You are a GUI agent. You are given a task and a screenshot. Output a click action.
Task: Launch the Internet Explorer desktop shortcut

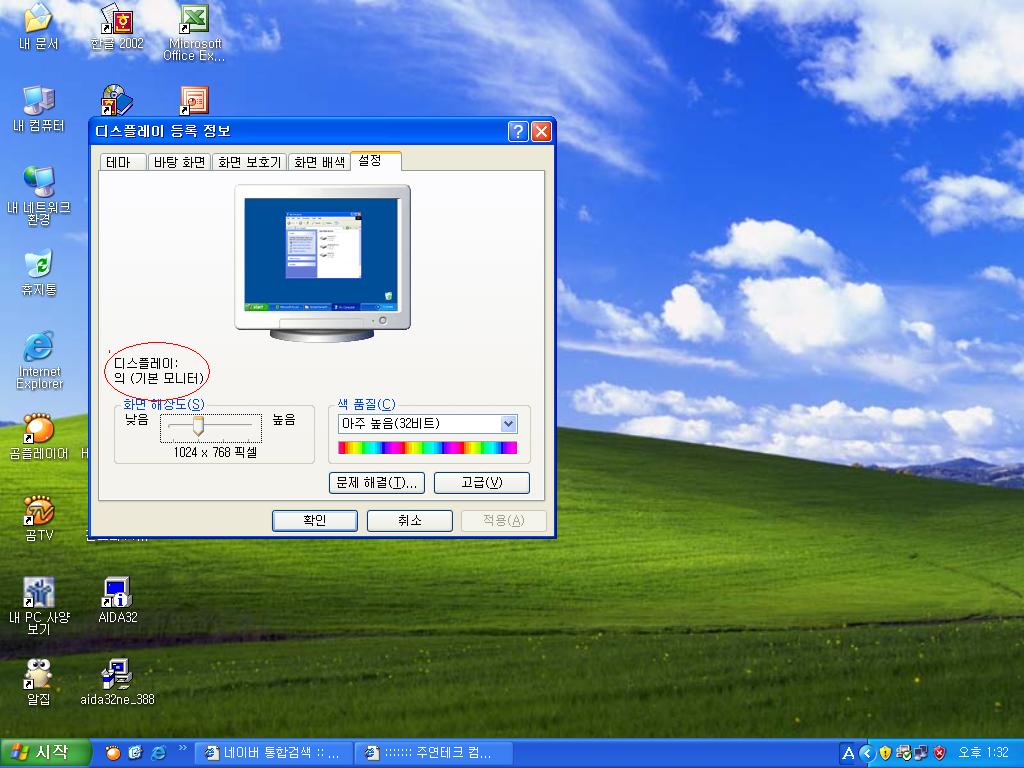coord(38,348)
